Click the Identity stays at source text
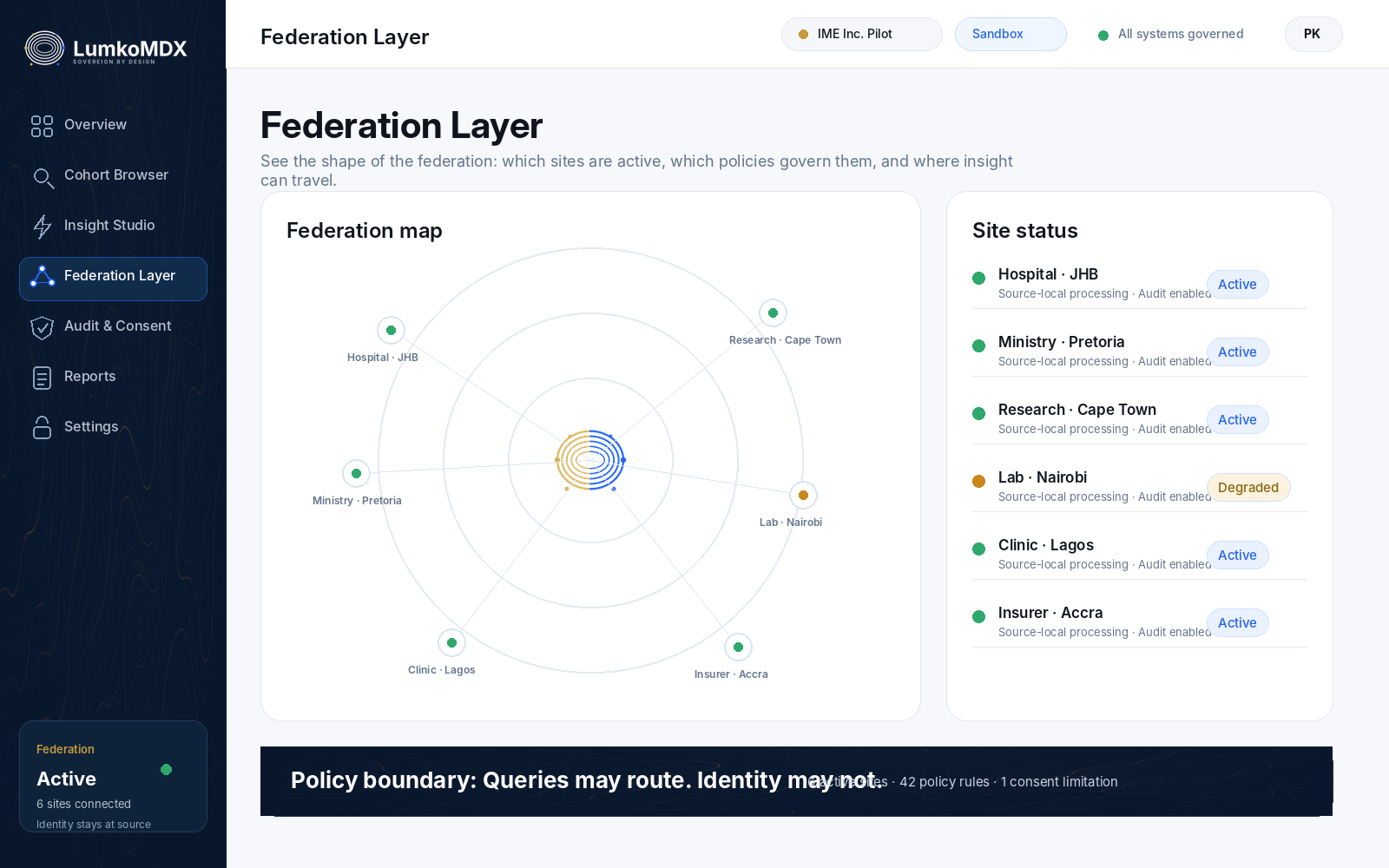The height and width of the screenshot is (868, 1389). coord(94,825)
